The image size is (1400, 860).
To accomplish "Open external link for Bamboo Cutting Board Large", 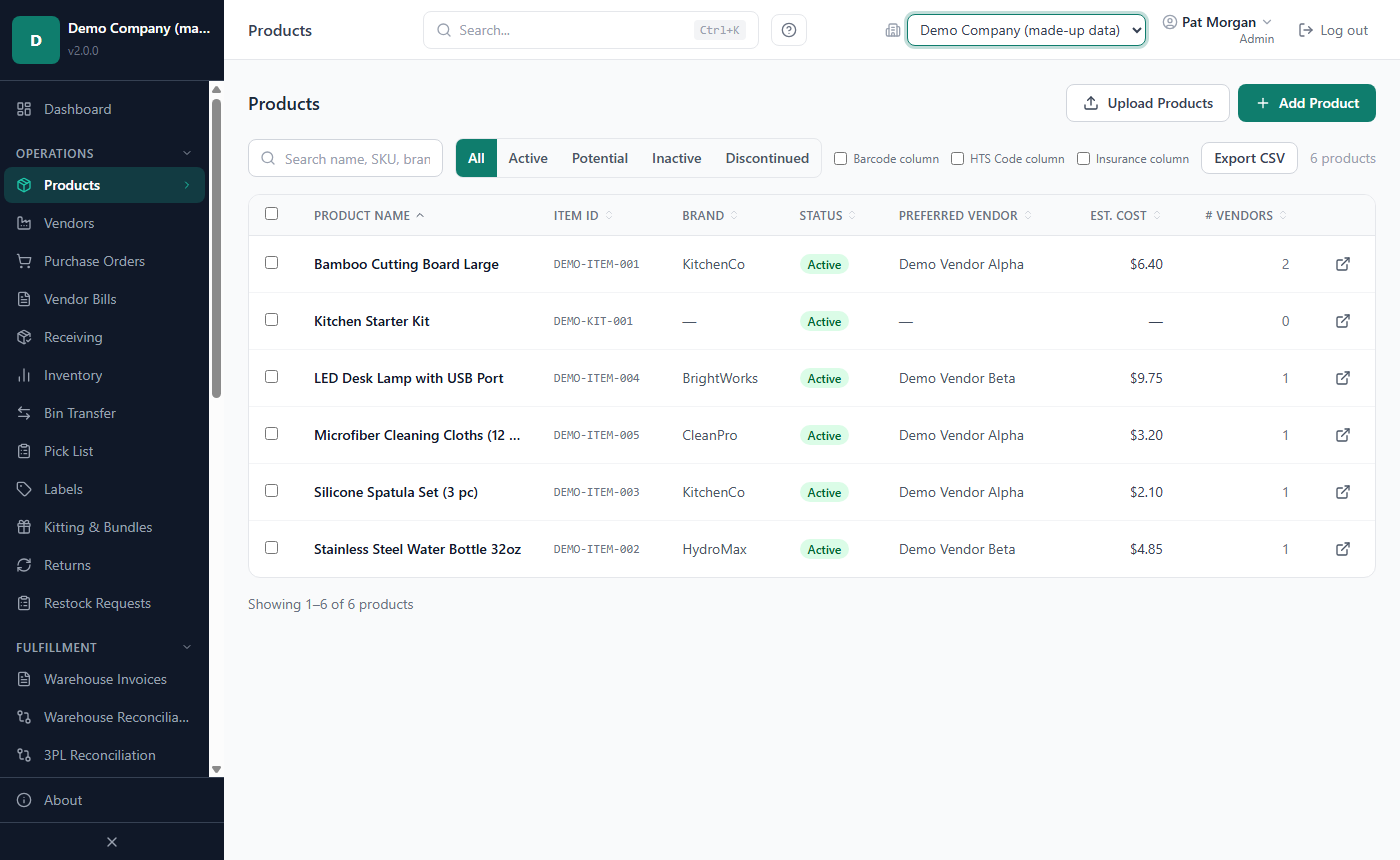I will 1343,264.
